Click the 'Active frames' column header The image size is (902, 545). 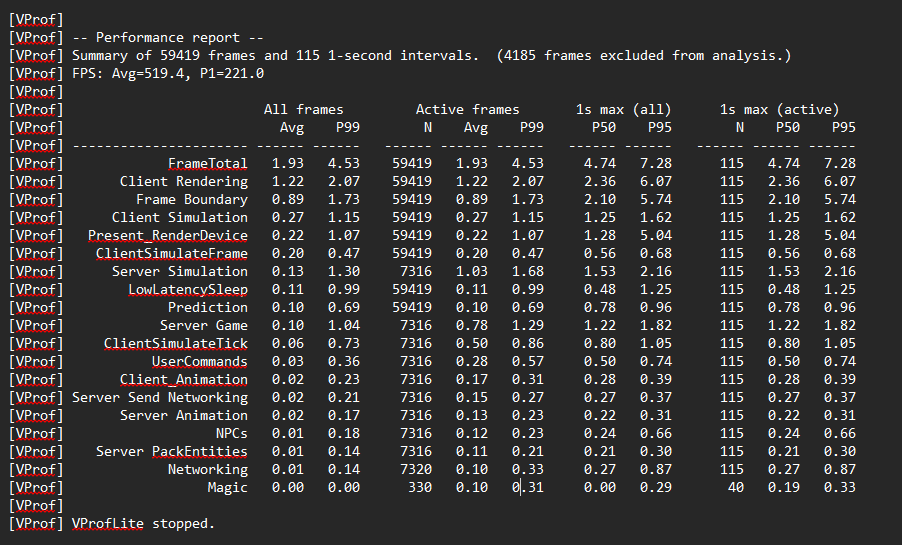468,109
